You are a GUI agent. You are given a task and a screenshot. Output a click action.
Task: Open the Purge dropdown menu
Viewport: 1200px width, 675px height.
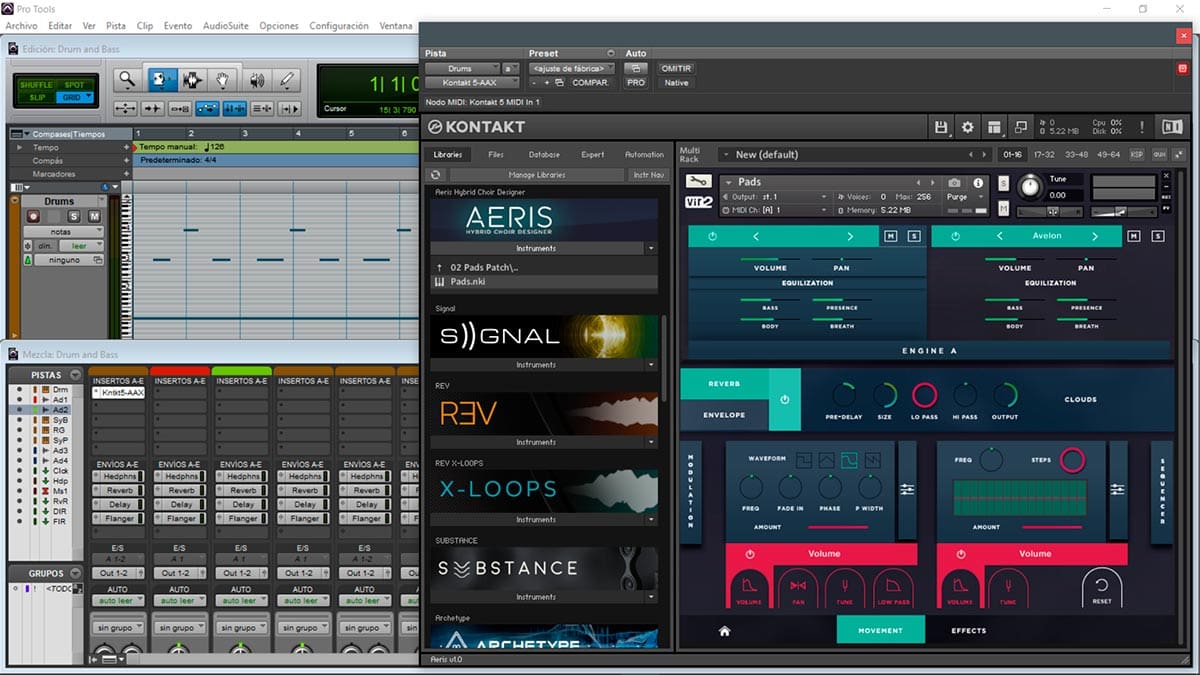[962, 197]
